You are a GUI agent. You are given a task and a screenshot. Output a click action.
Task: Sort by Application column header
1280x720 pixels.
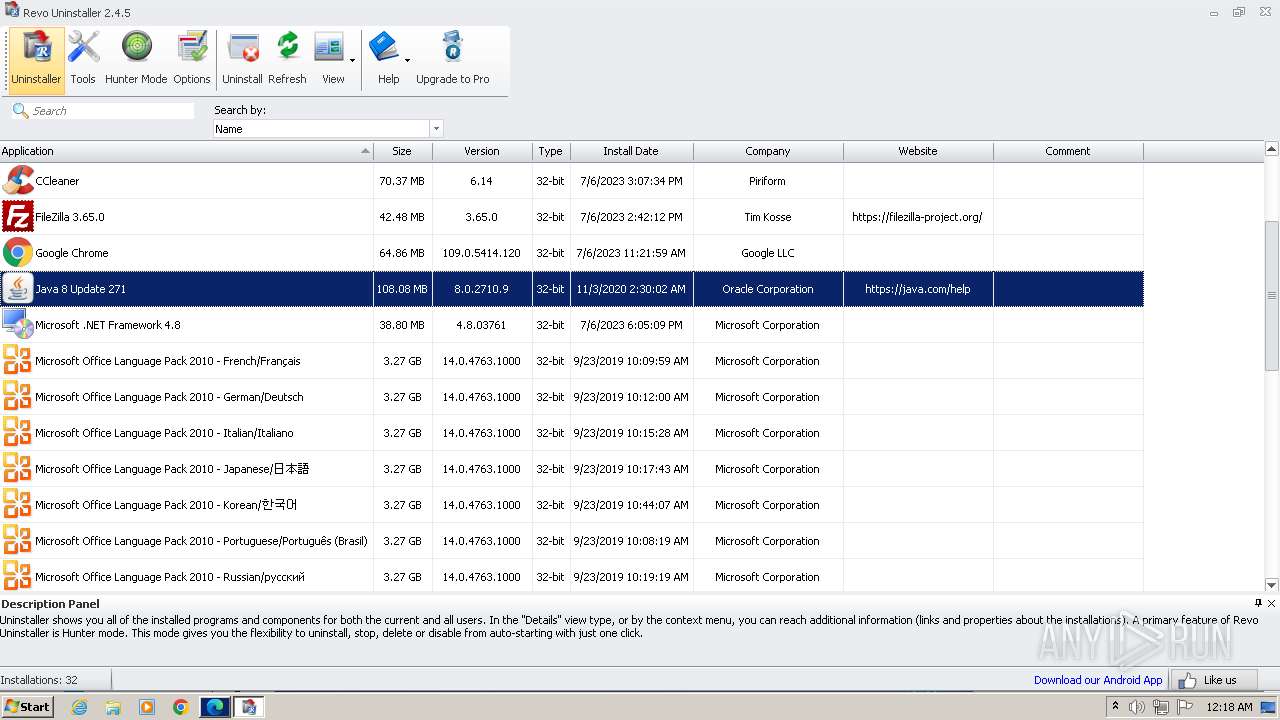(x=186, y=151)
